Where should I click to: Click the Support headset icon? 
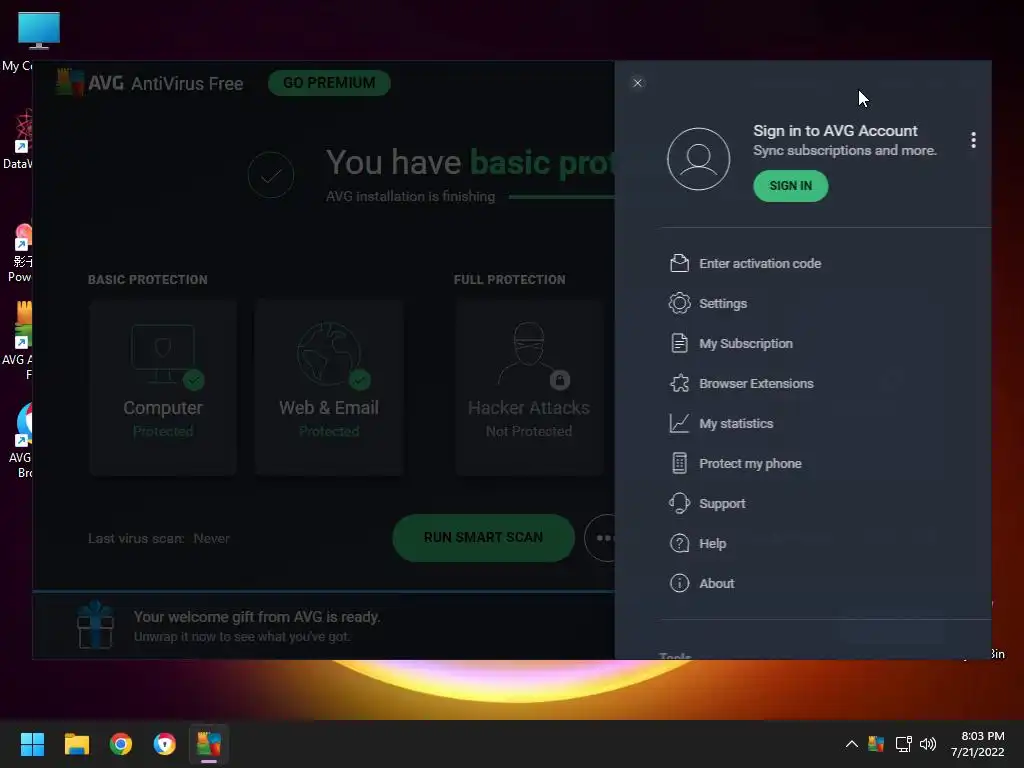click(x=679, y=504)
